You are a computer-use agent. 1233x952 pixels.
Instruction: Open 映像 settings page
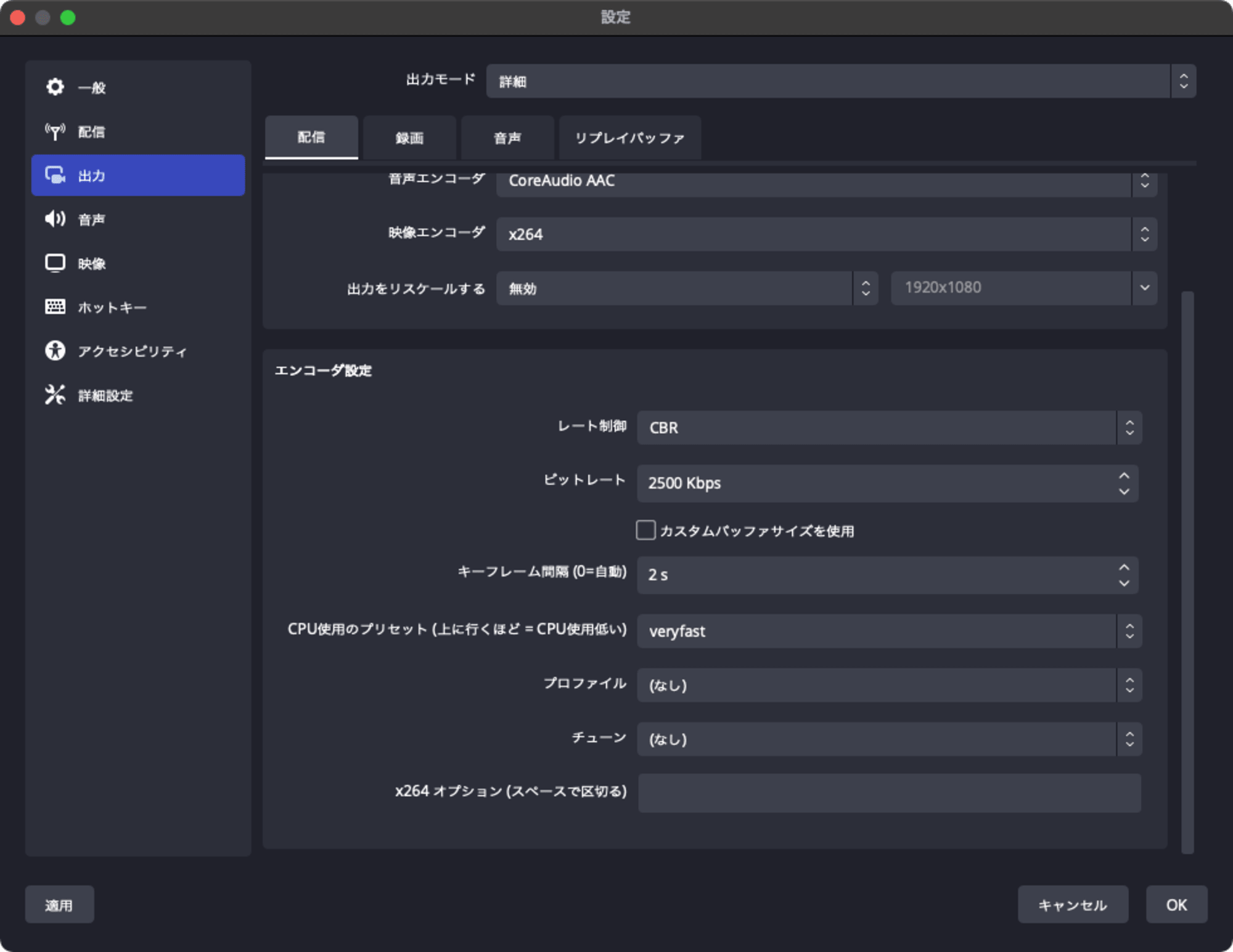pos(138,263)
